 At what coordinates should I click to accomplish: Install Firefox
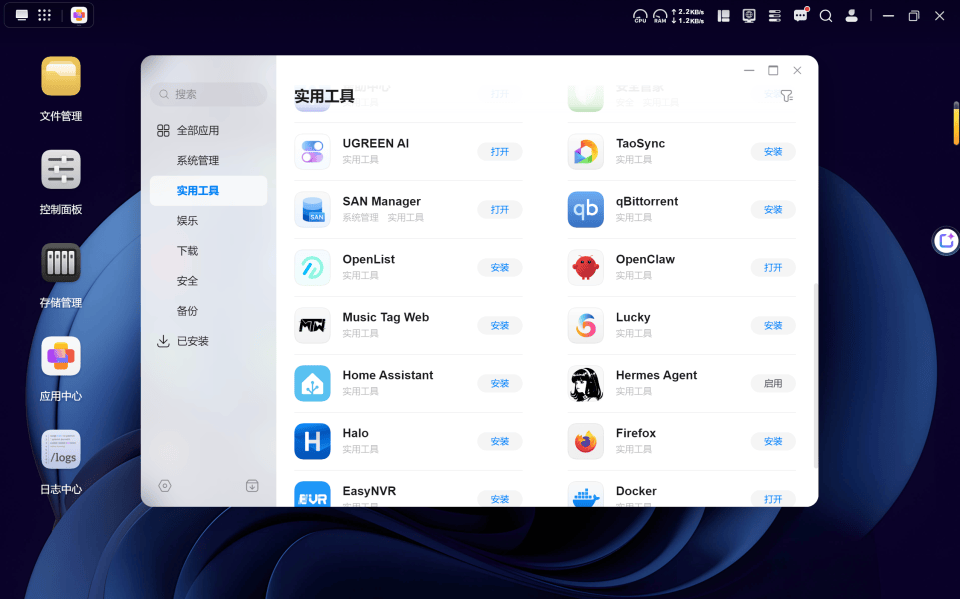[773, 441]
